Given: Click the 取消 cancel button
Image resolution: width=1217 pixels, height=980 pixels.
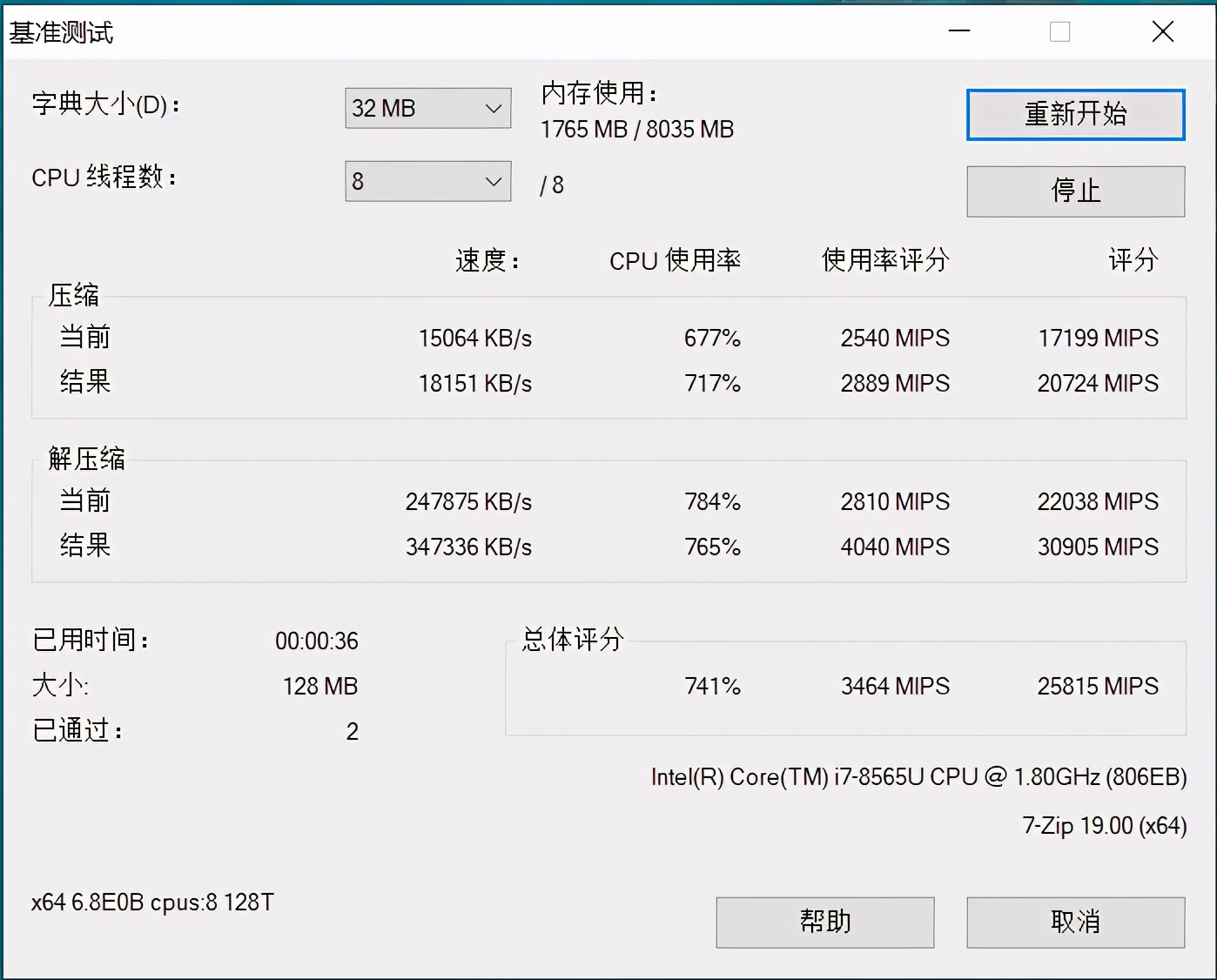Looking at the screenshot, I should pos(1075,922).
